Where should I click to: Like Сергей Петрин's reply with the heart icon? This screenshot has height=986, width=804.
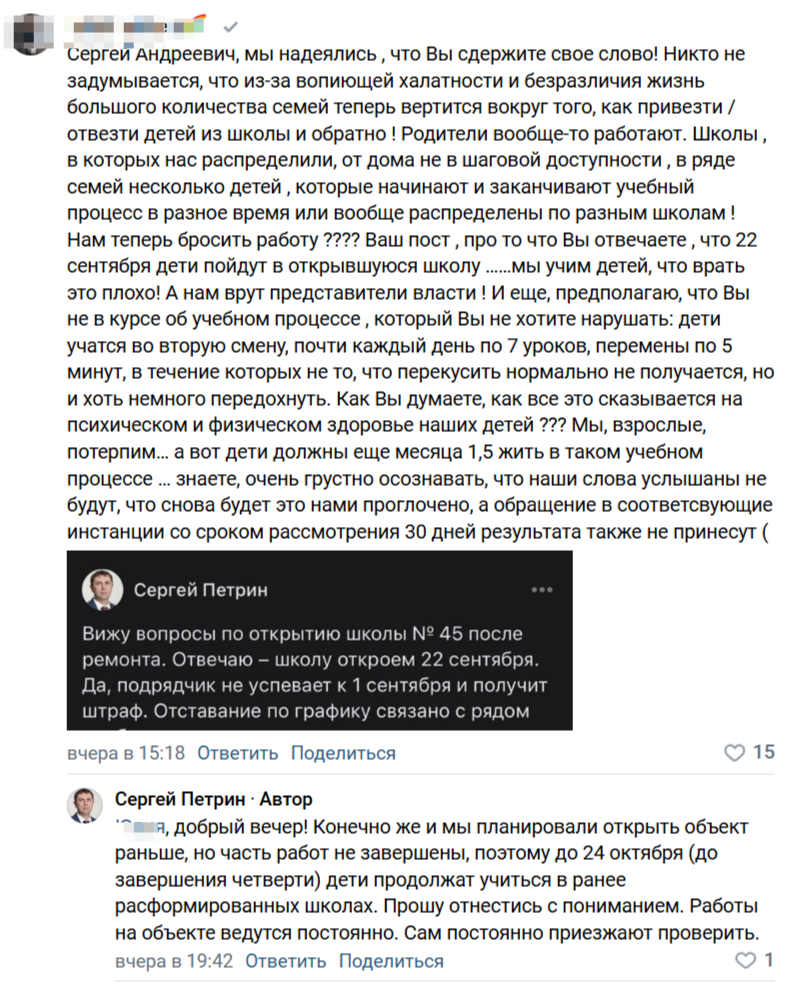745,961
